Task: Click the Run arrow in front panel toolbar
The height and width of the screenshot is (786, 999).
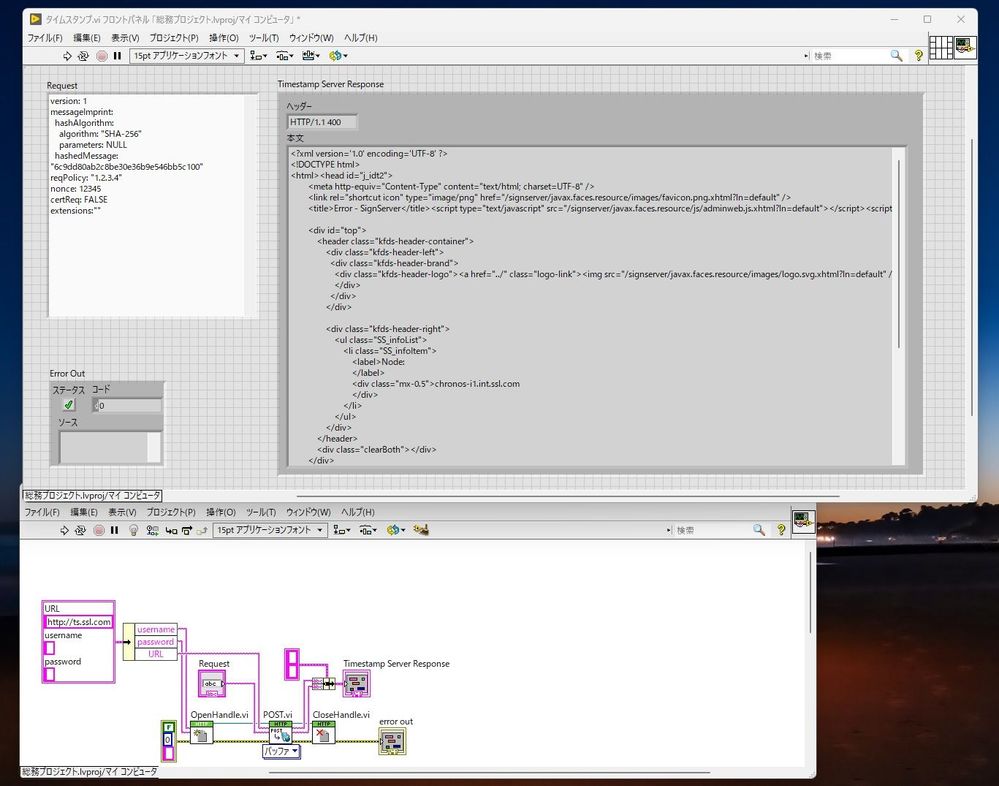Action: click(67, 56)
